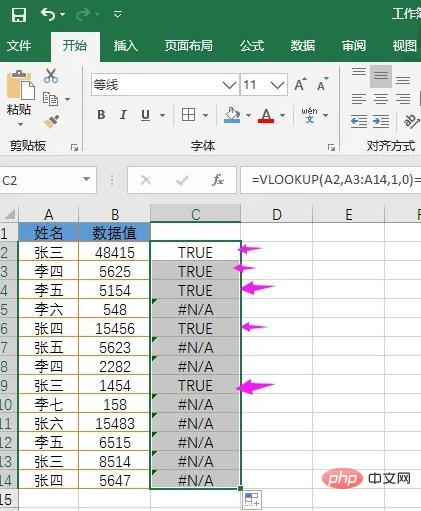This screenshot has height=511, width=421.
Task: Select the Cut scissors icon
Action: click(51, 76)
